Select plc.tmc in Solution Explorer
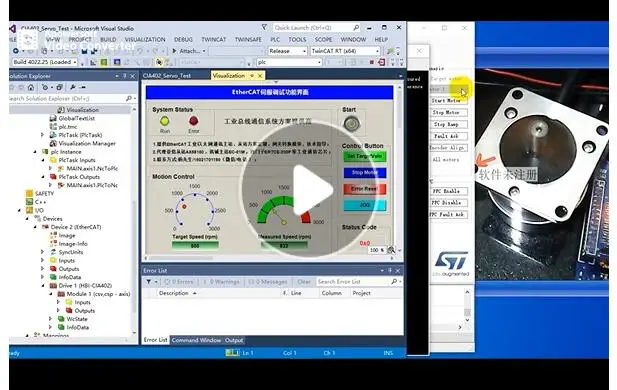 pyautogui.click(x=68, y=127)
